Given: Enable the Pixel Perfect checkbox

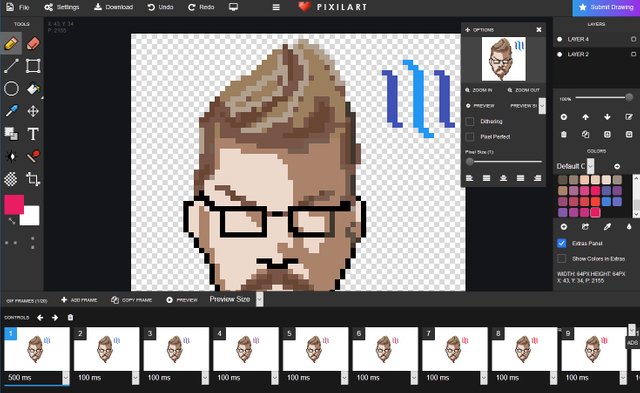Looking at the screenshot, I should (x=470, y=137).
